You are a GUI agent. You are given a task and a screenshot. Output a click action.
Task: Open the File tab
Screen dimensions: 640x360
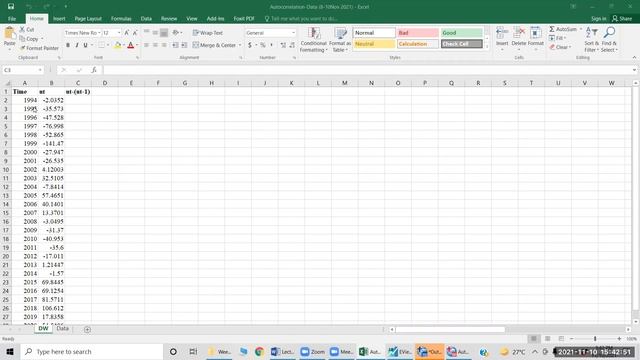(12, 19)
